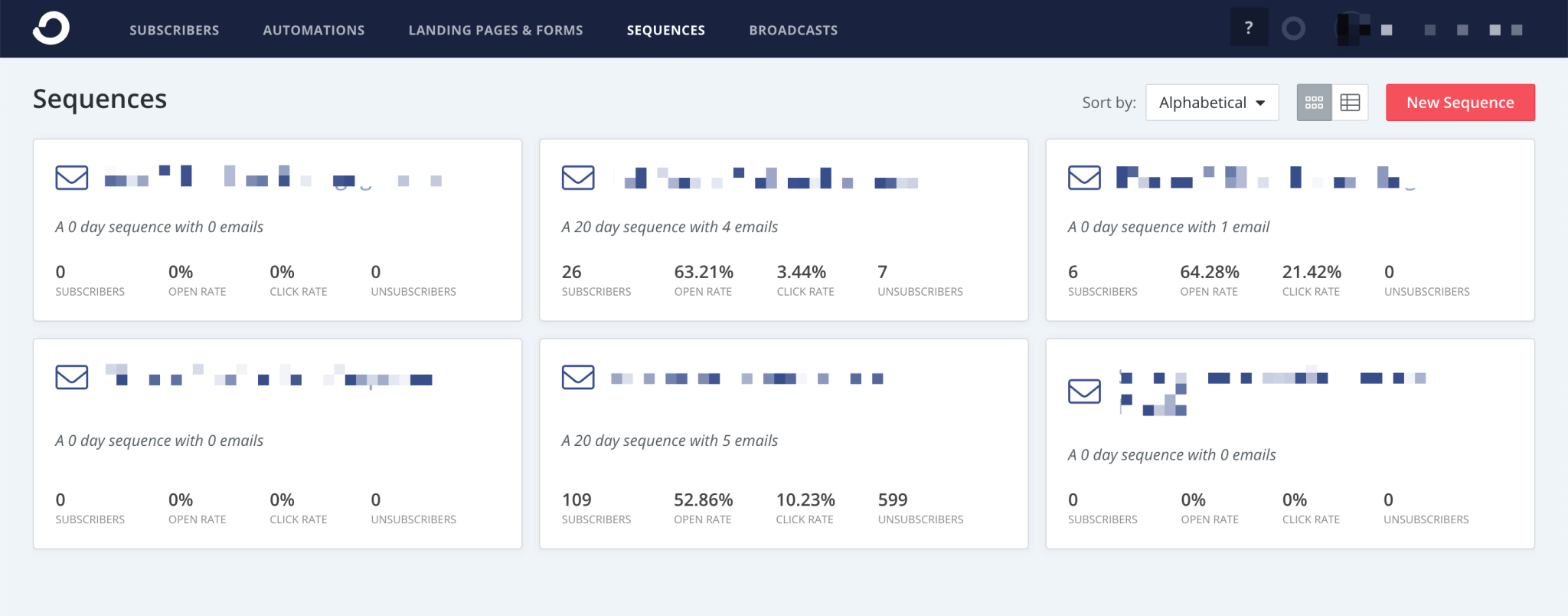1568x616 pixels.
Task: Click 63.21% open rate value
Action: pos(704,272)
